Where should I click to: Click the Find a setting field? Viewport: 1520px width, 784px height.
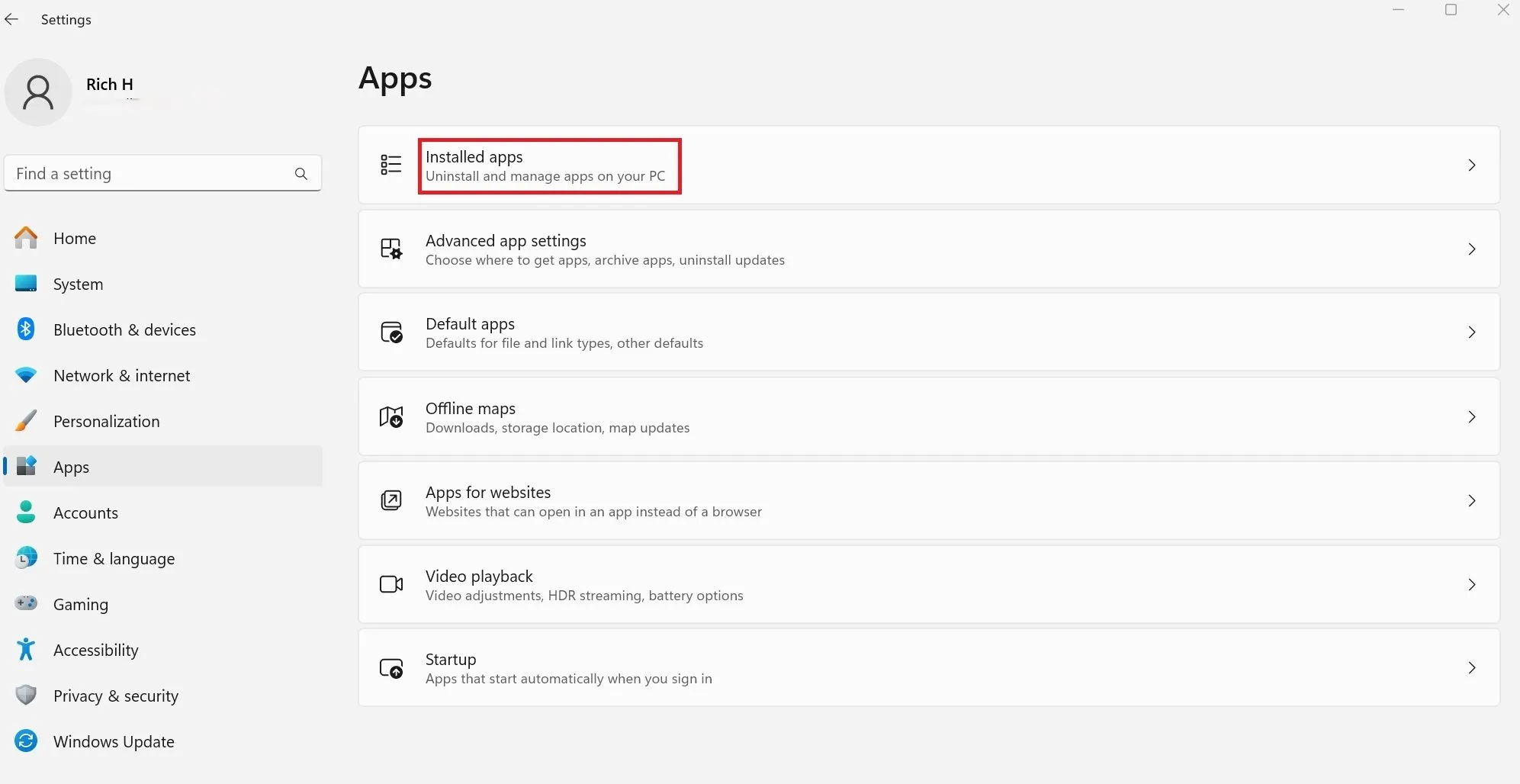(149, 174)
